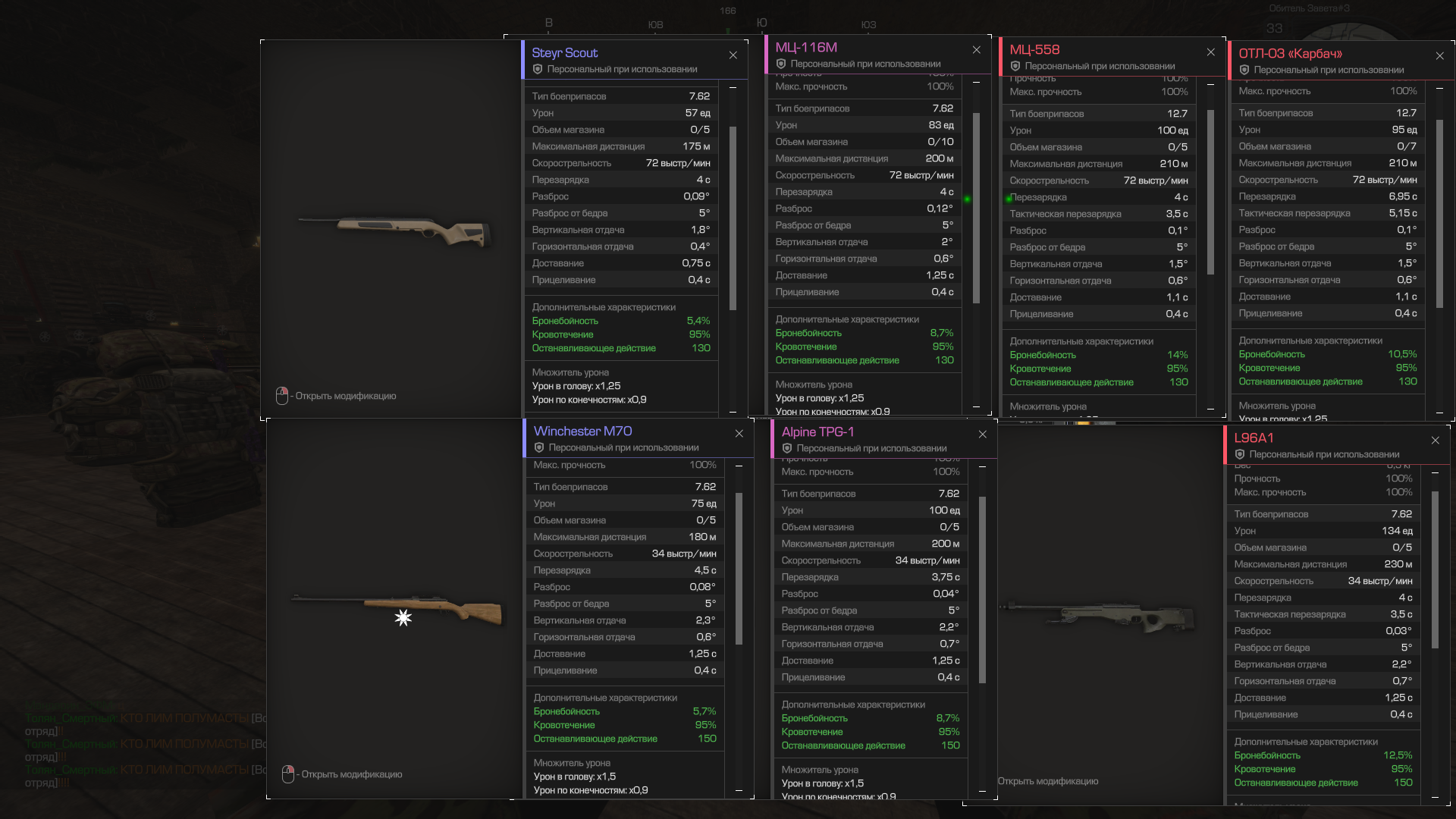Screen dimensions: 1456x819
Task: Click МЦ-116М Вертикальная отдача 2° value
Action: pos(947,242)
